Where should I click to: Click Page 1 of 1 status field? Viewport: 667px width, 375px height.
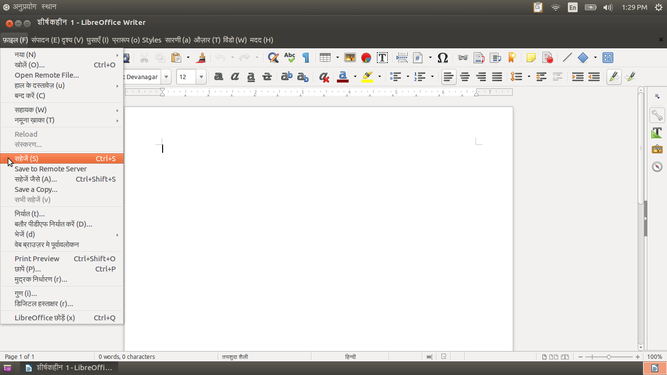click(x=20, y=357)
